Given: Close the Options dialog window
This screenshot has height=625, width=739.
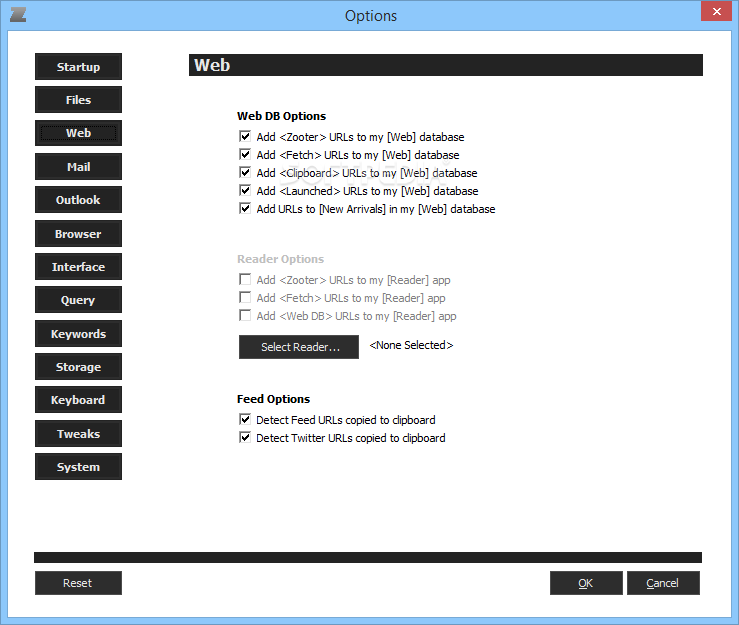Looking at the screenshot, I should 716,11.
